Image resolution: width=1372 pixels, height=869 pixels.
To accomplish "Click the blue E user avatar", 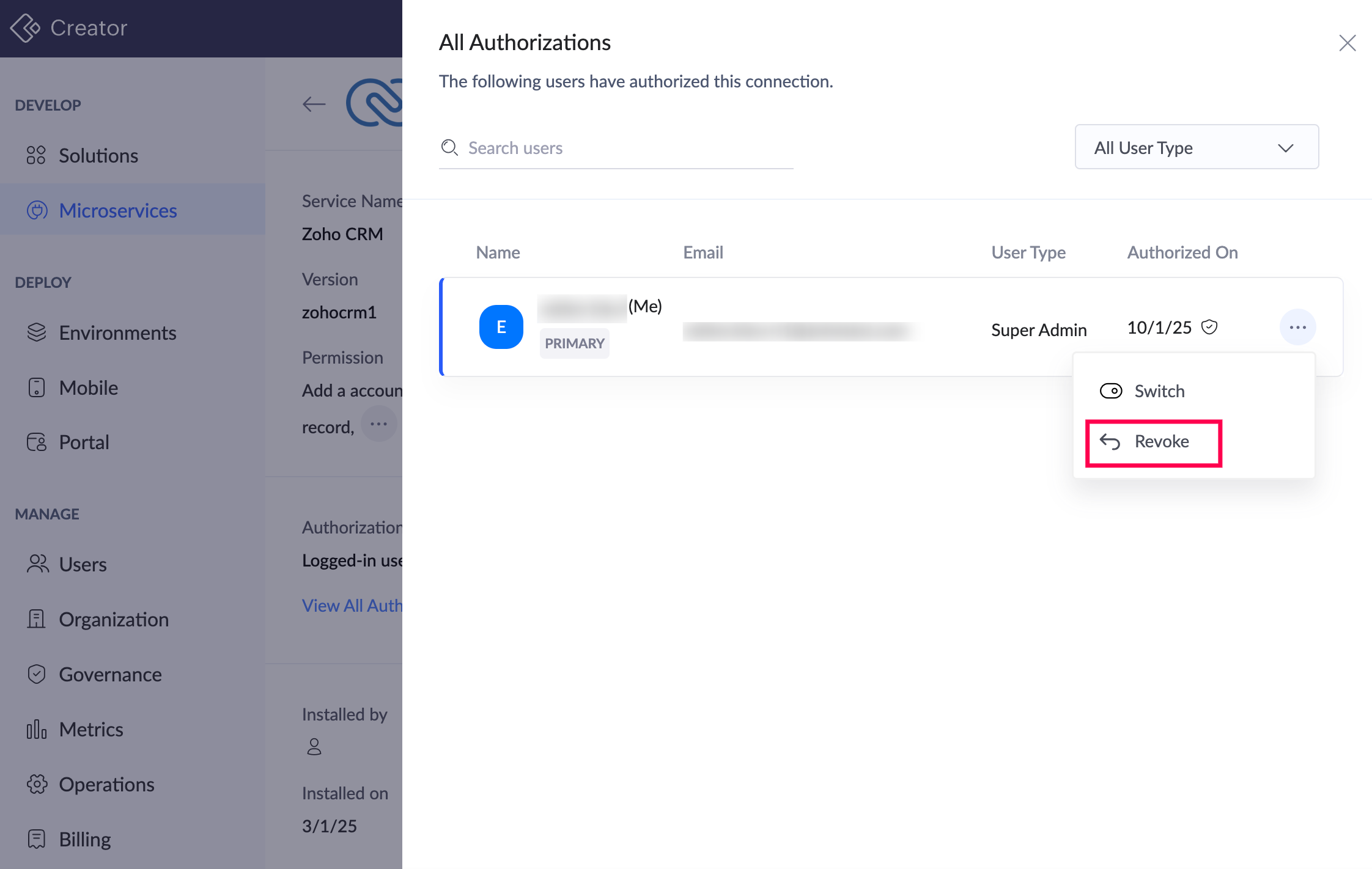I will point(501,327).
